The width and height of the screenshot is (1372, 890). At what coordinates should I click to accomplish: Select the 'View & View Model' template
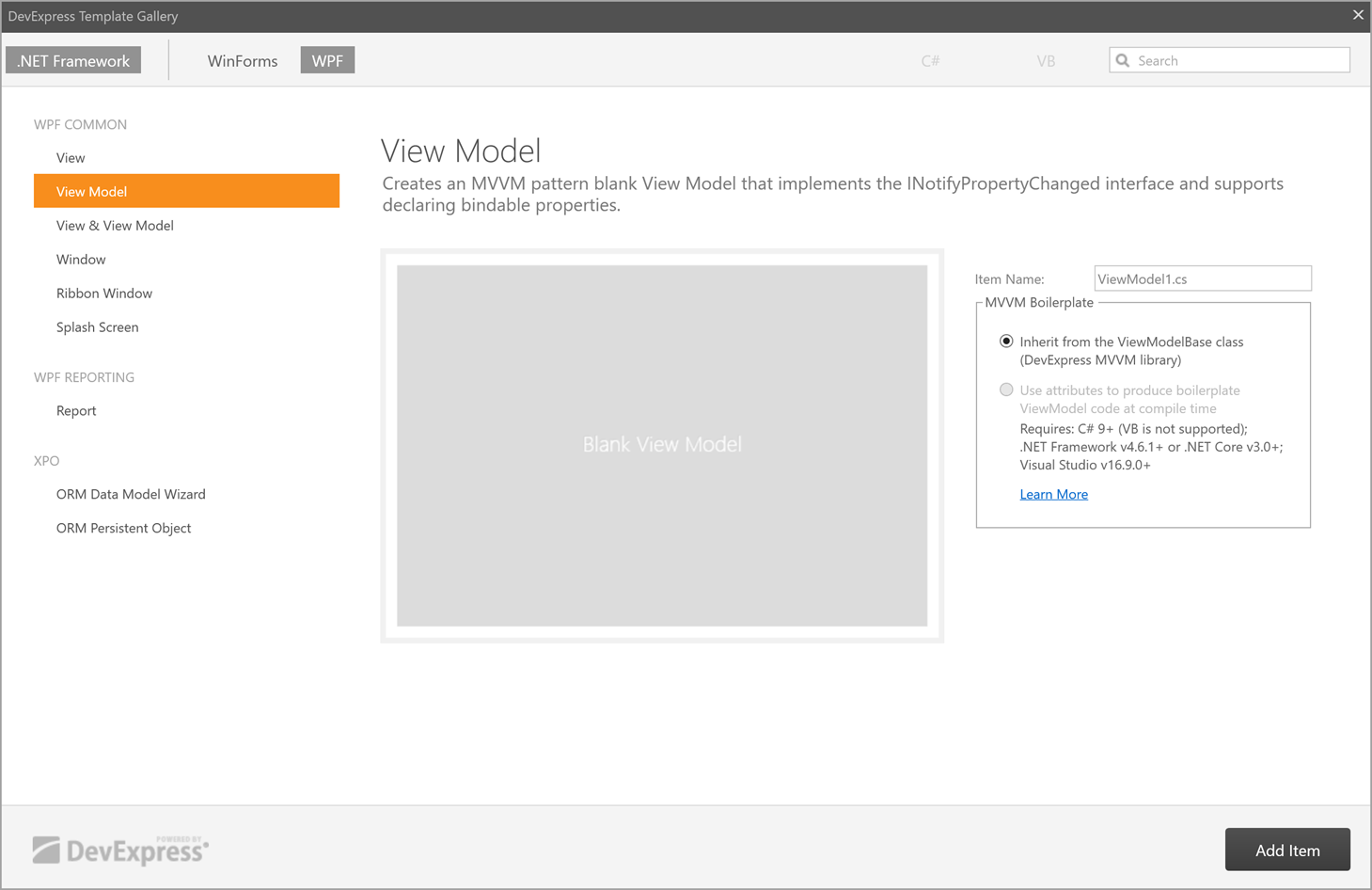(x=115, y=225)
